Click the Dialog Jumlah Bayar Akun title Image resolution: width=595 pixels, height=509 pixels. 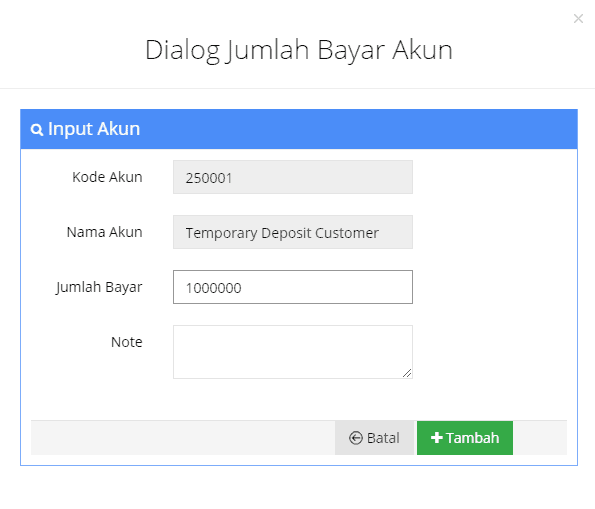[299, 50]
